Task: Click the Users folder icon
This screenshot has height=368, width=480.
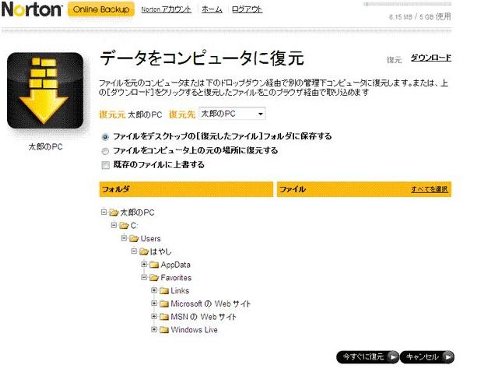Action: tap(134, 239)
